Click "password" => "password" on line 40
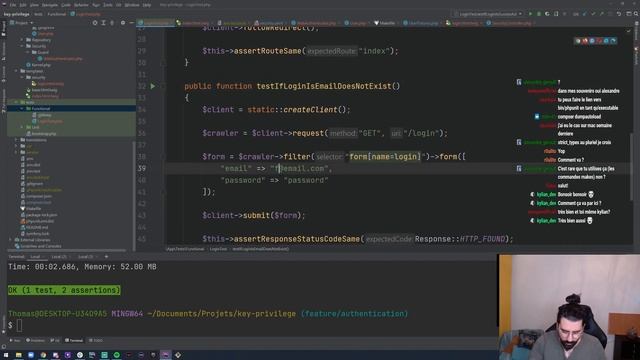The image size is (640, 360). pyautogui.click(x=274, y=180)
